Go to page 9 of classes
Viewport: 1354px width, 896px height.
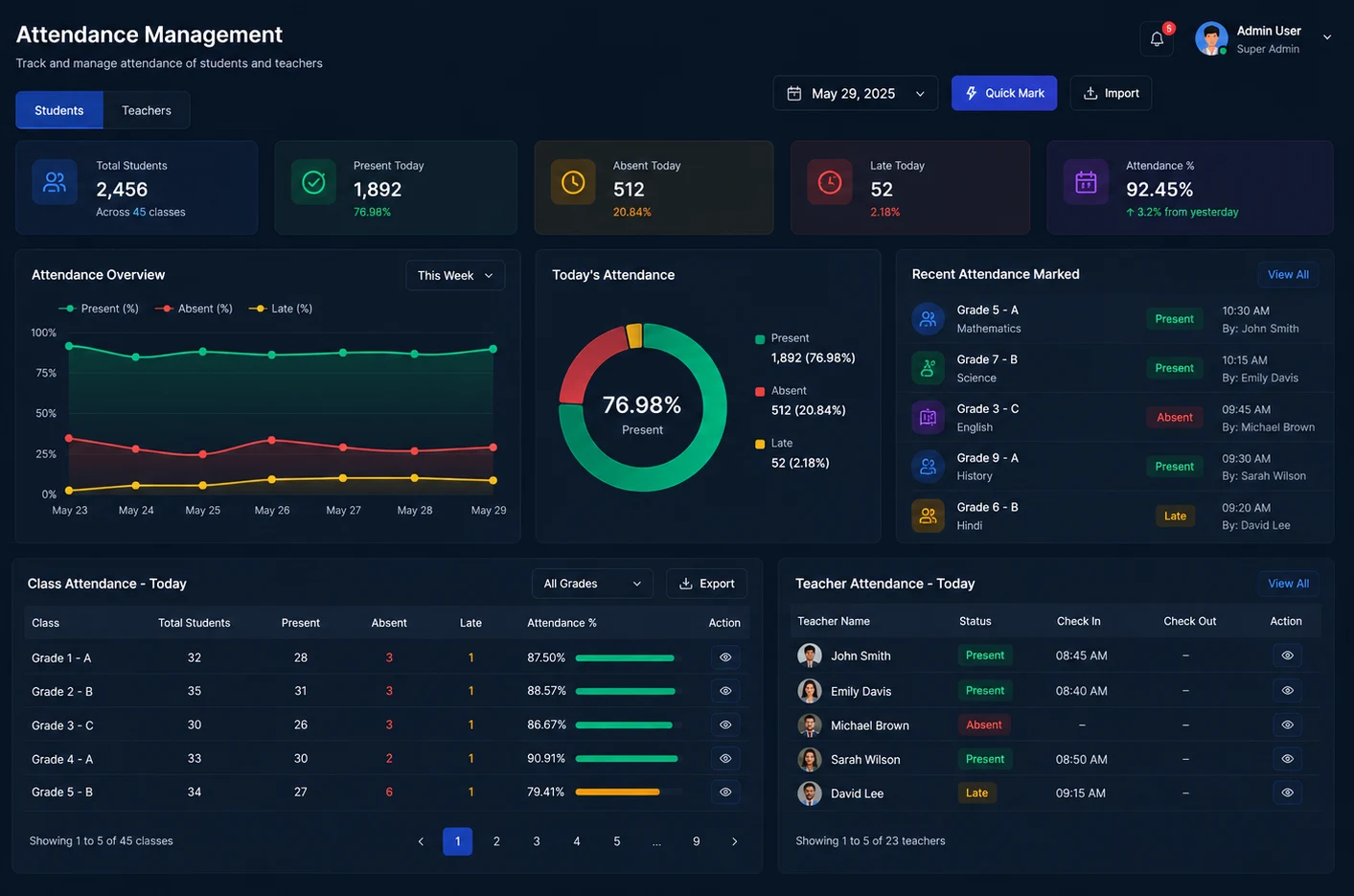pos(697,841)
